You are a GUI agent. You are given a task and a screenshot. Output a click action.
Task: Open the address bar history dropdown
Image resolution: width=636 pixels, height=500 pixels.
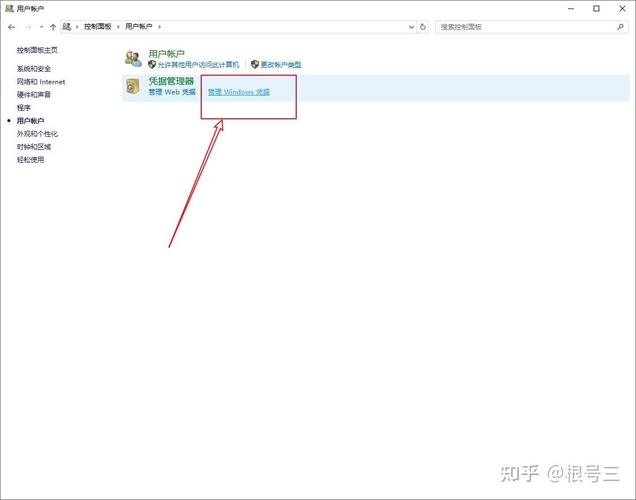(411, 27)
